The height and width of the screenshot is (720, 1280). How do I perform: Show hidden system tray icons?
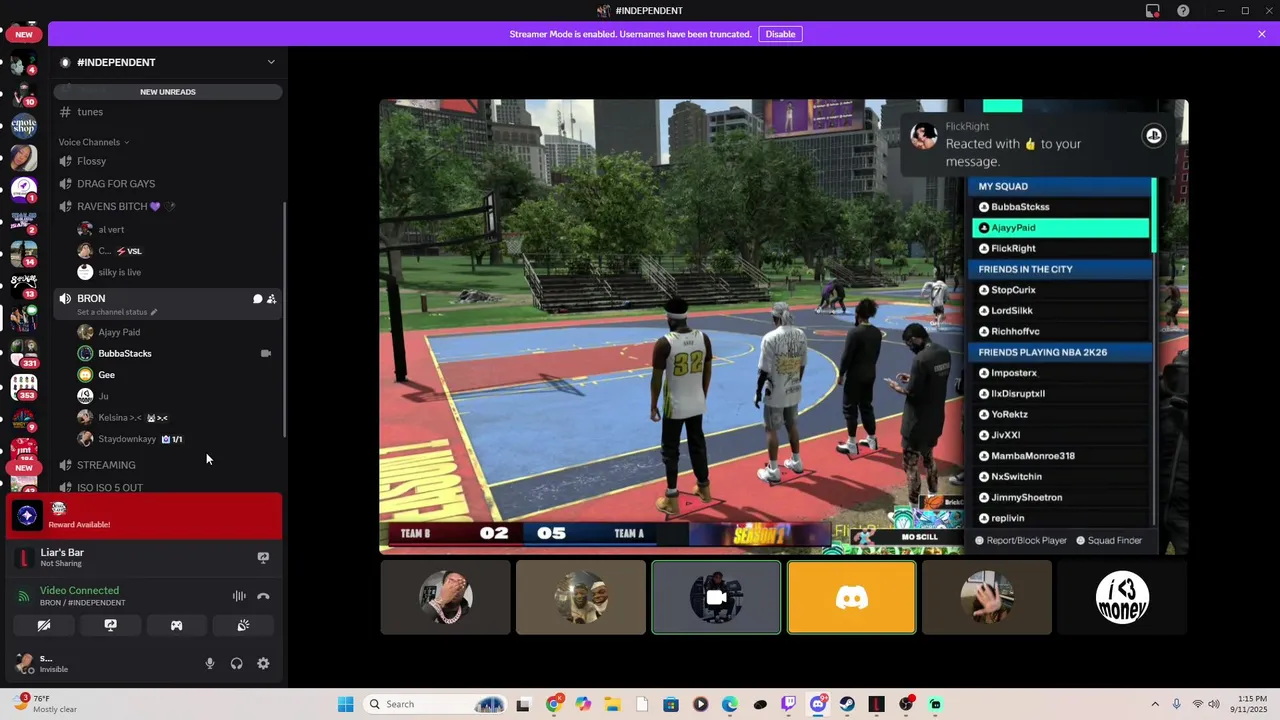pyautogui.click(x=1155, y=704)
